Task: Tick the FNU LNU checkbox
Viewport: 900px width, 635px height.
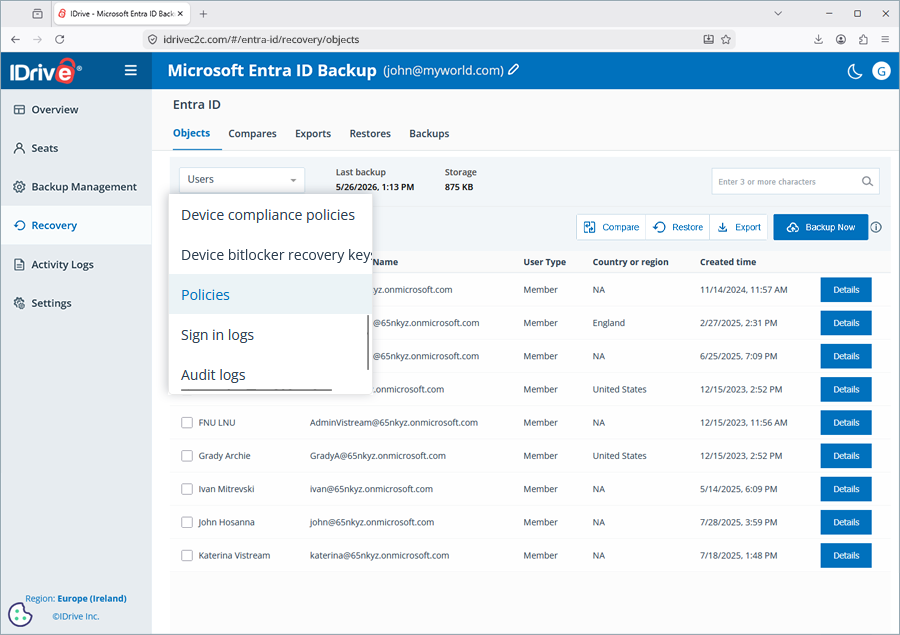Action: click(x=187, y=423)
